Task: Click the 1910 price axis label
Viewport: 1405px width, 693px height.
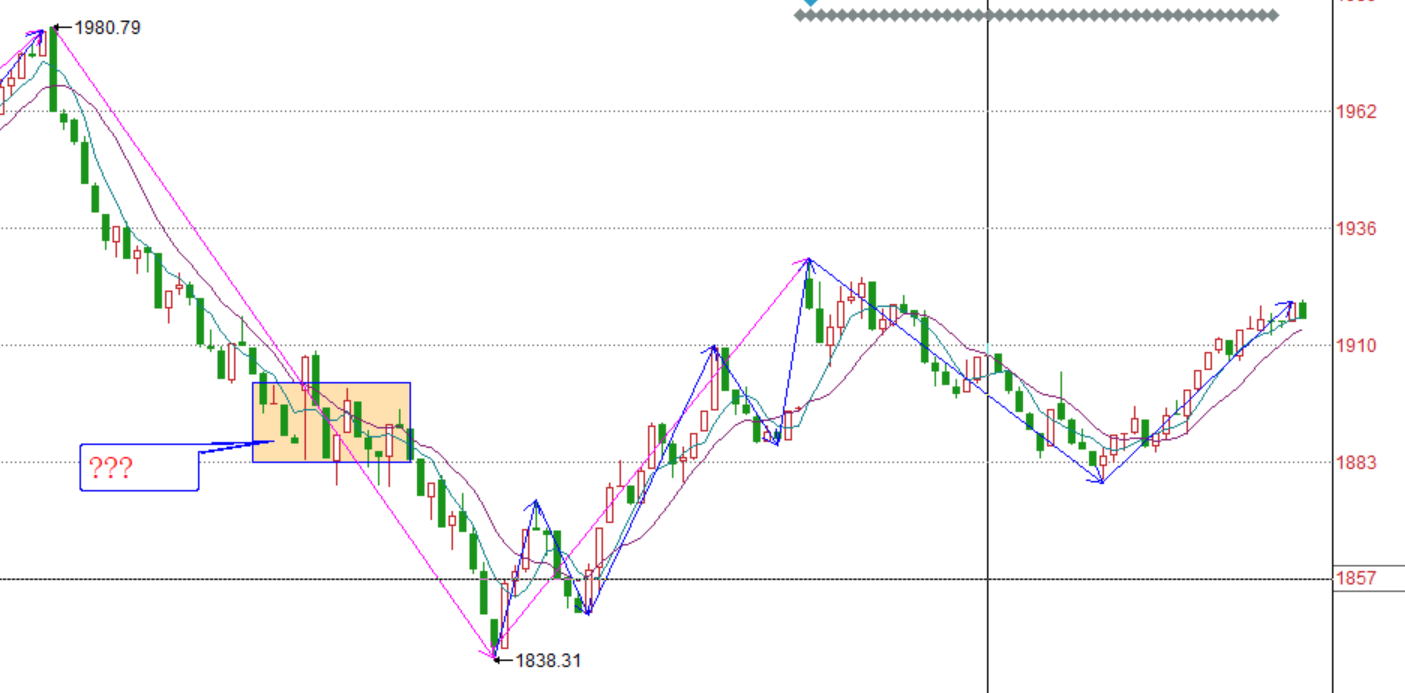Action: 1357,346
